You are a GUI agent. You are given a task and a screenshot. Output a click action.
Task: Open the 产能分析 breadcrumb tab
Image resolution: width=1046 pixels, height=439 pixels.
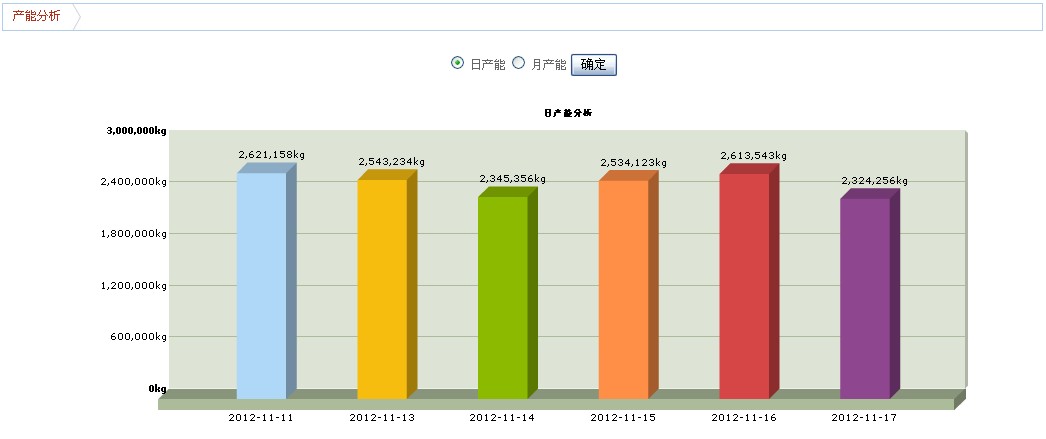[36, 17]
